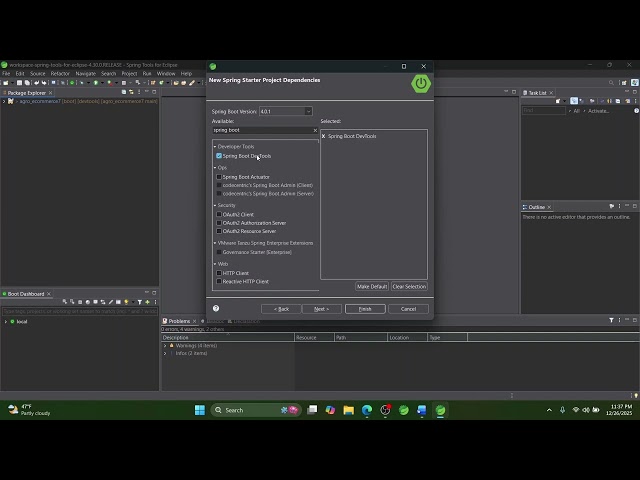Click the Make Default button
Screen dimensions: 640x480
[x=372, y=287]
